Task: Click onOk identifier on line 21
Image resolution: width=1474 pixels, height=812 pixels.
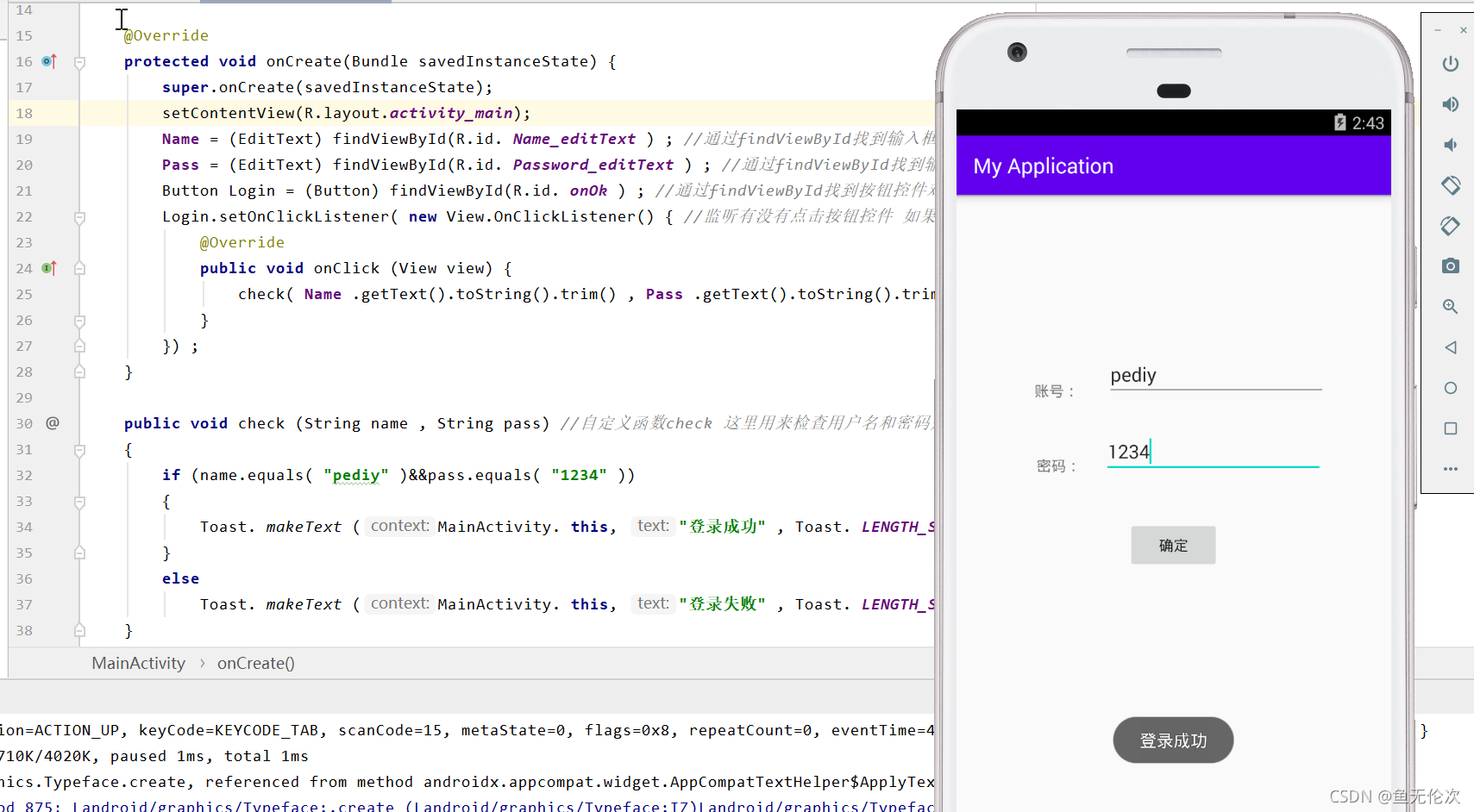Action: pos(588,191)
